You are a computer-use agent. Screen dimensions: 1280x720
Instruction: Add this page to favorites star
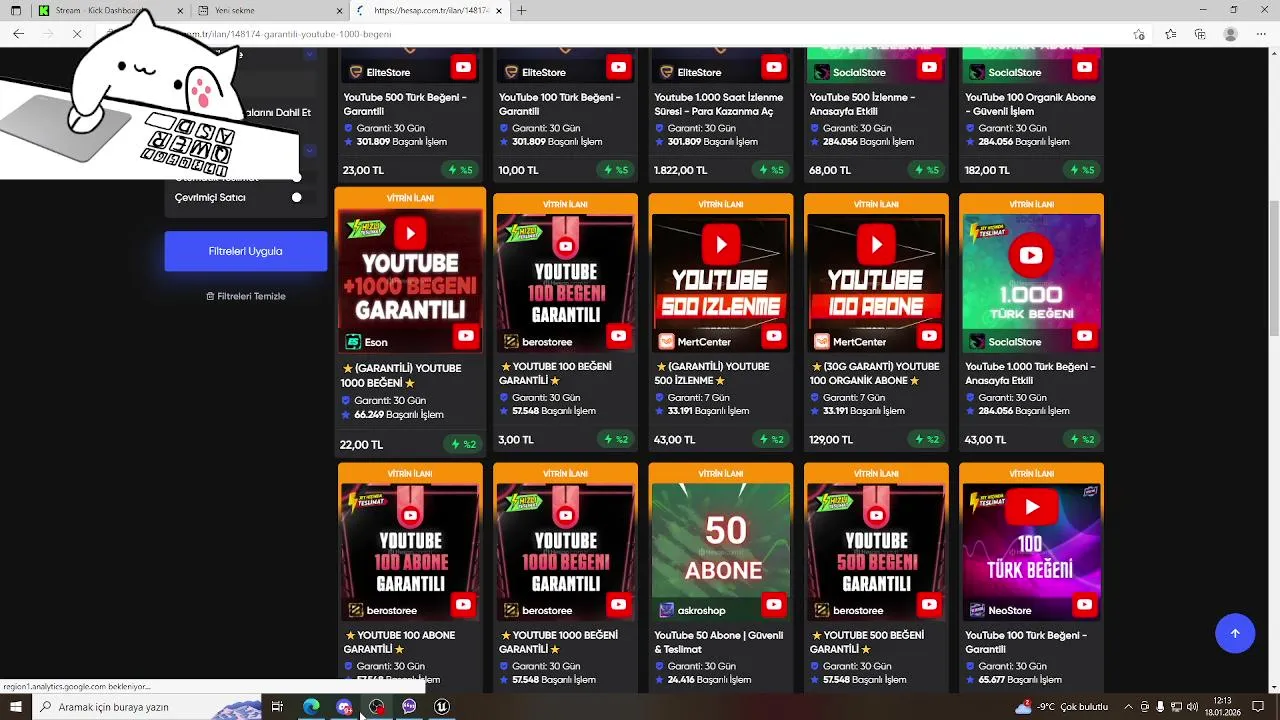click(x=1139, y=34)
